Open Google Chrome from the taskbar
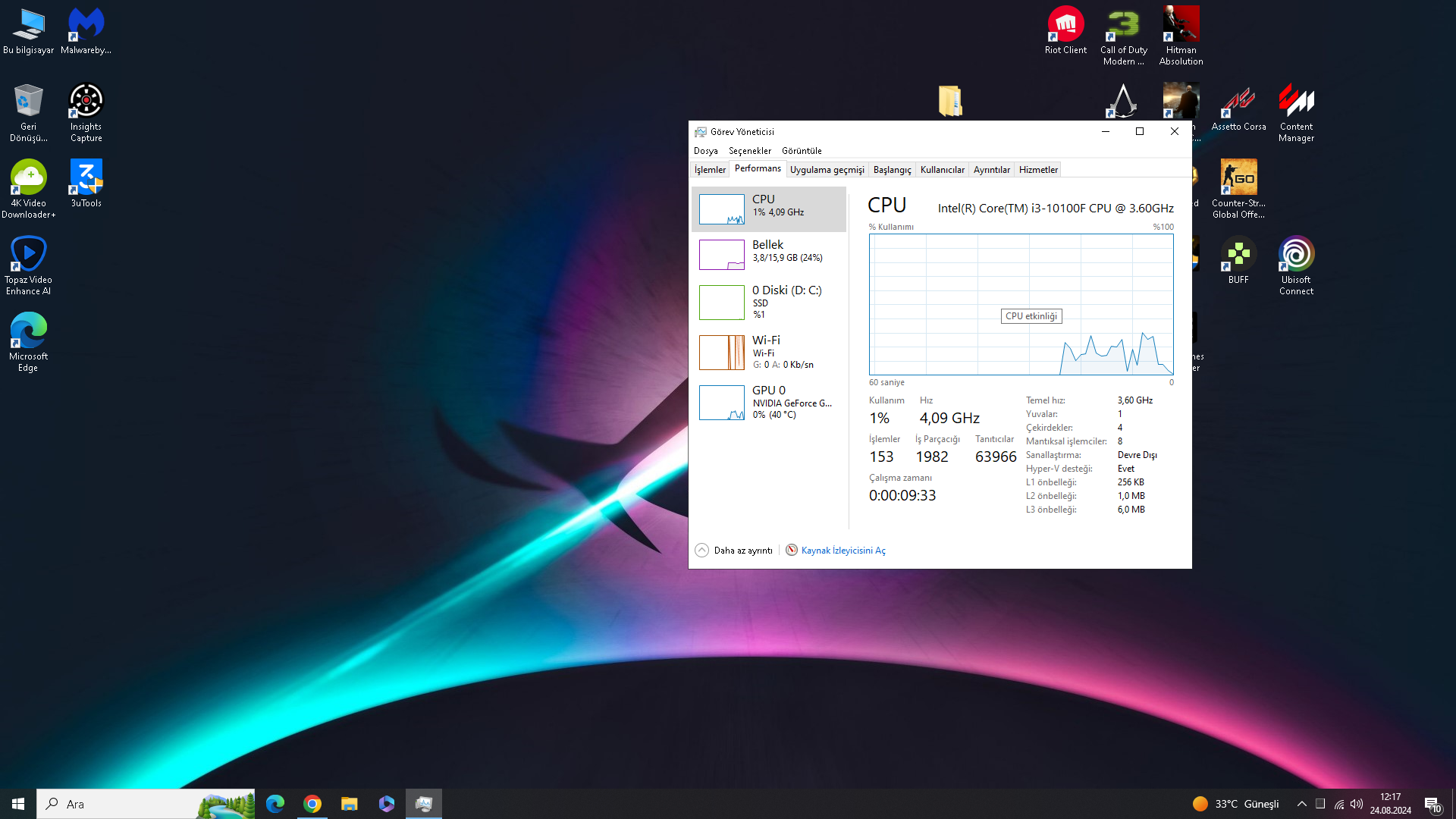This screenshot has height=819, width=1456. [312, 804]
